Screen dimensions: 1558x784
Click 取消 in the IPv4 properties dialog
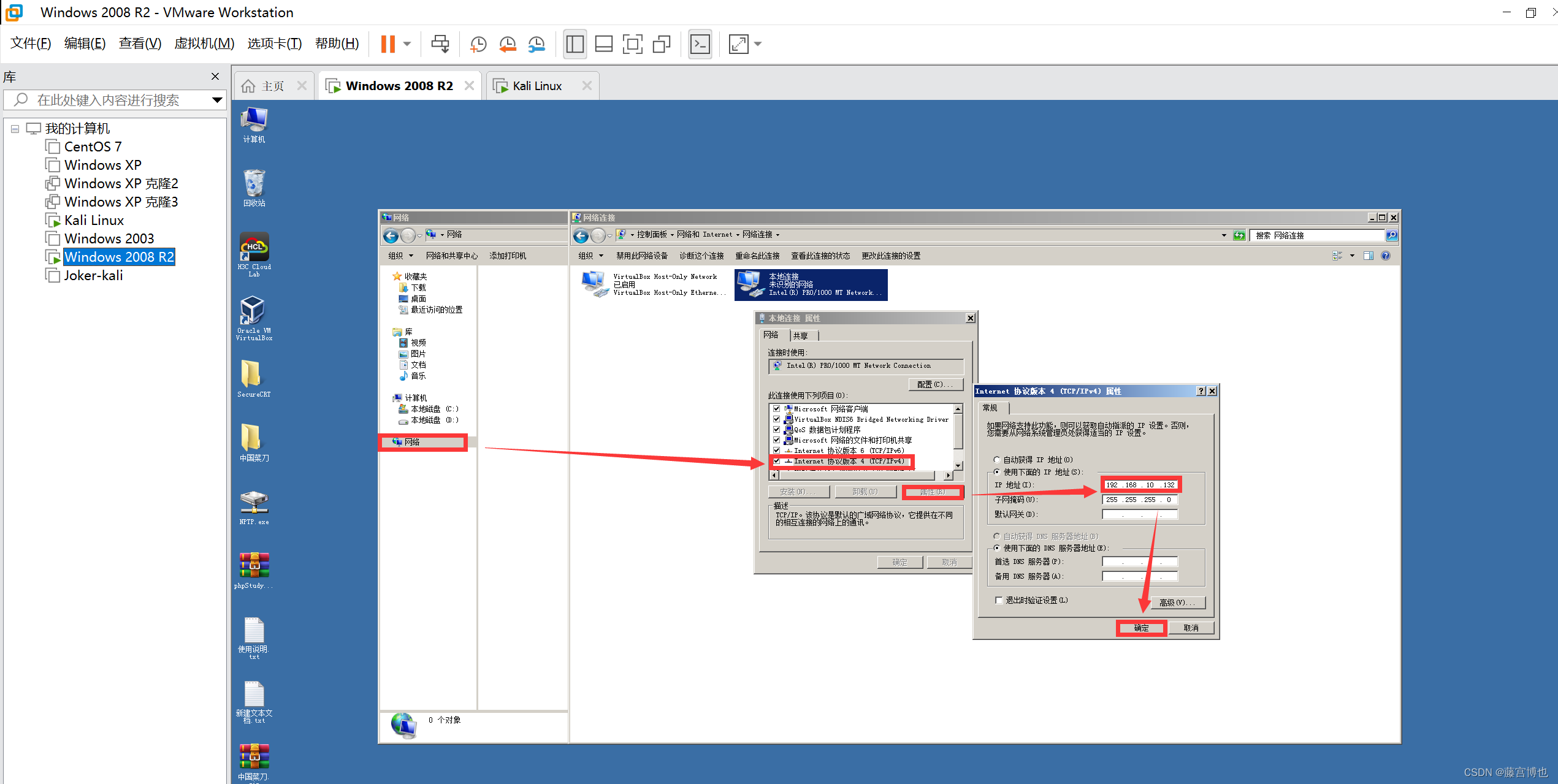tap(1191, 628)
